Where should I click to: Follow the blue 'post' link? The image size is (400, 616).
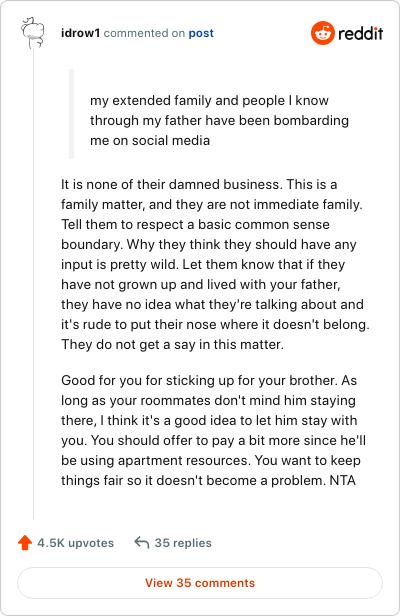(x=201, y=33)
